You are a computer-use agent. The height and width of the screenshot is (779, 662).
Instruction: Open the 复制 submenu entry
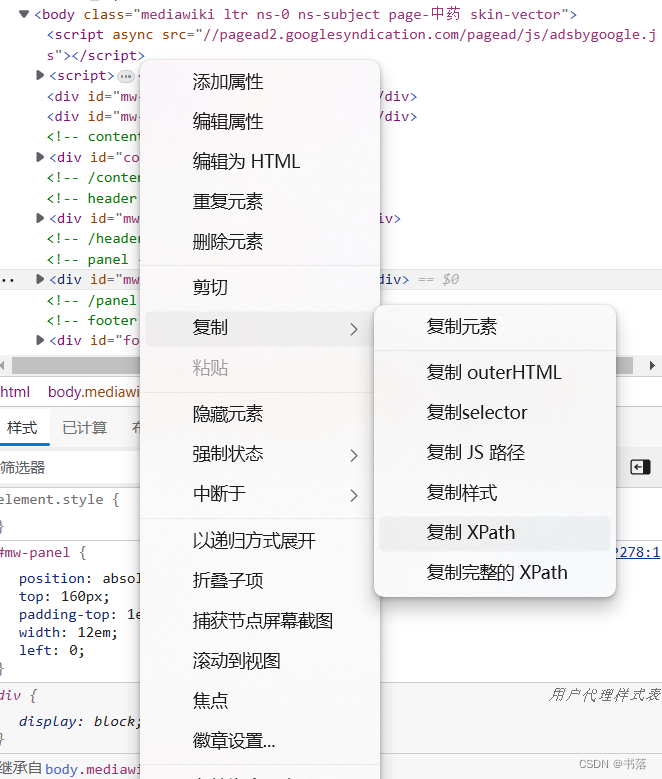pos(260,328)
